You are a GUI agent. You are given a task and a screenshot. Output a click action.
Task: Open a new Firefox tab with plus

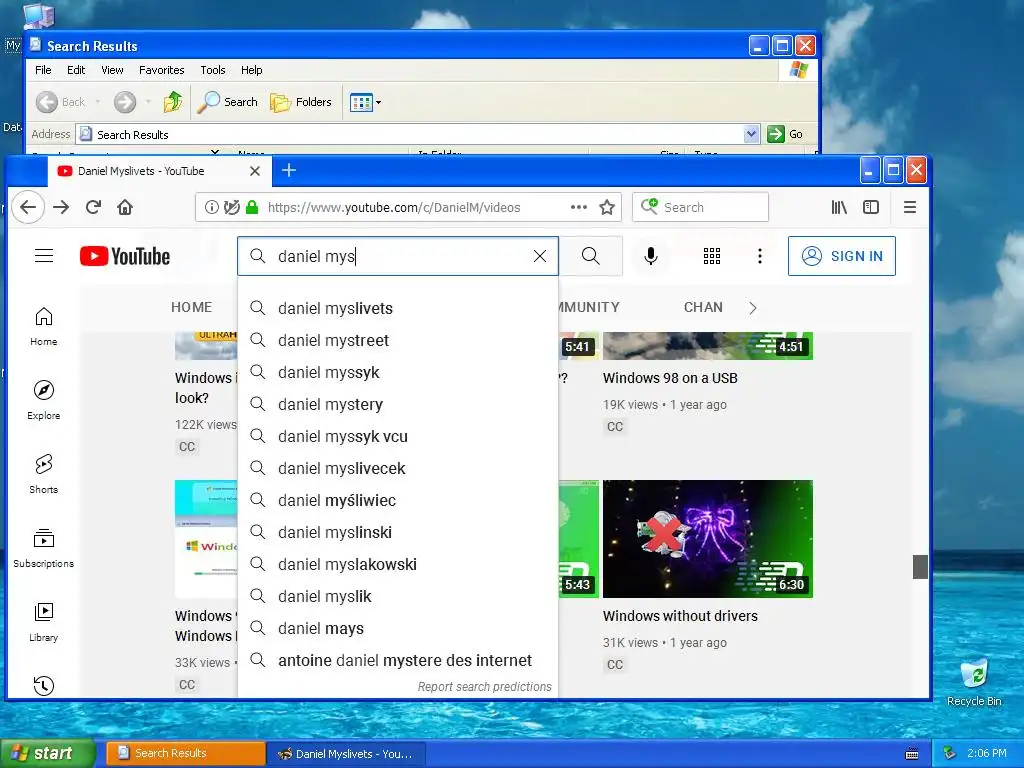coord(289,170)
